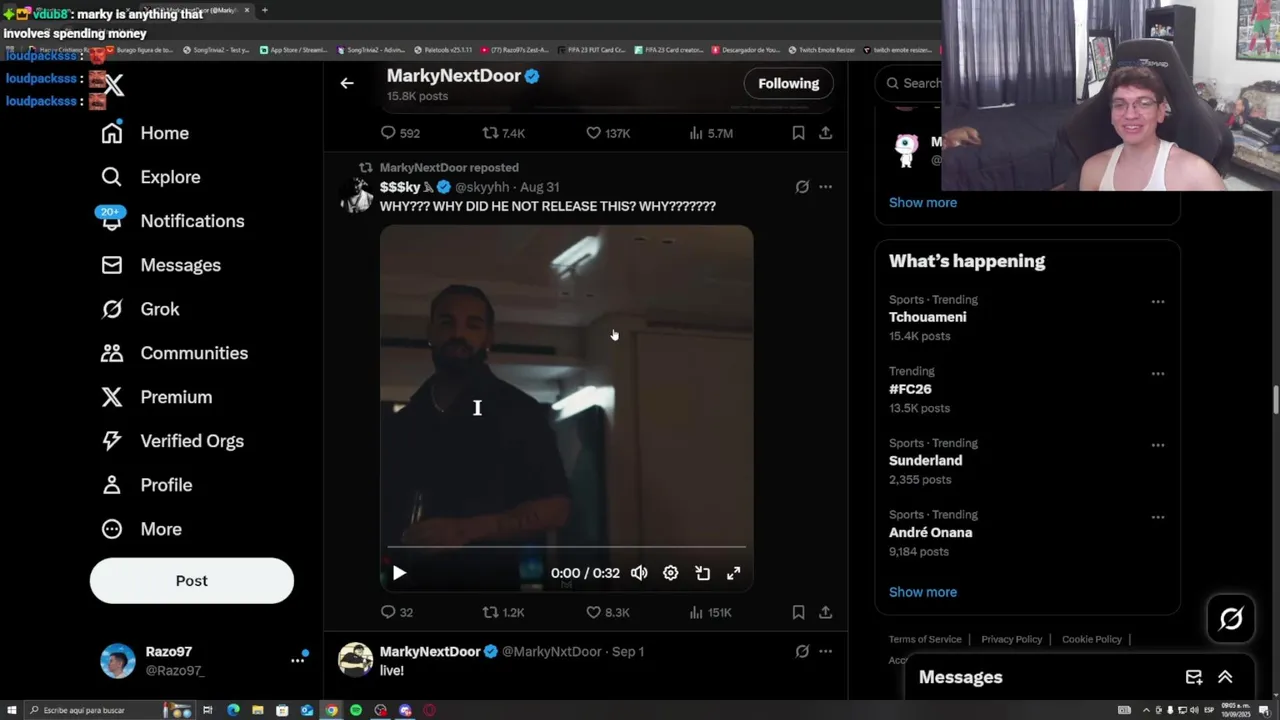1280x720 pixels.
Task: Click the Windows Start button
Action: coord(11,710)
